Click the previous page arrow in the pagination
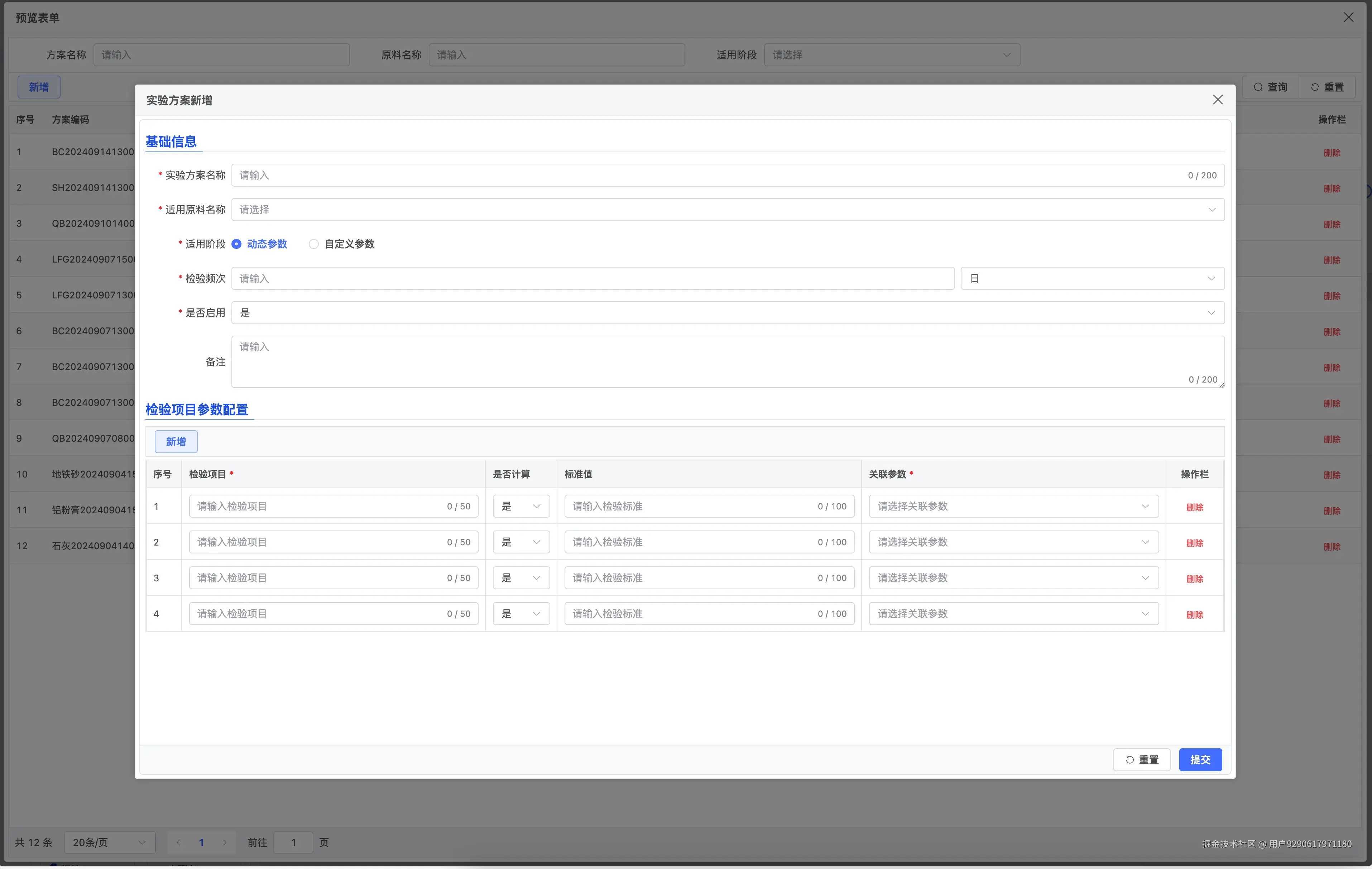 [x=178, y=842]
